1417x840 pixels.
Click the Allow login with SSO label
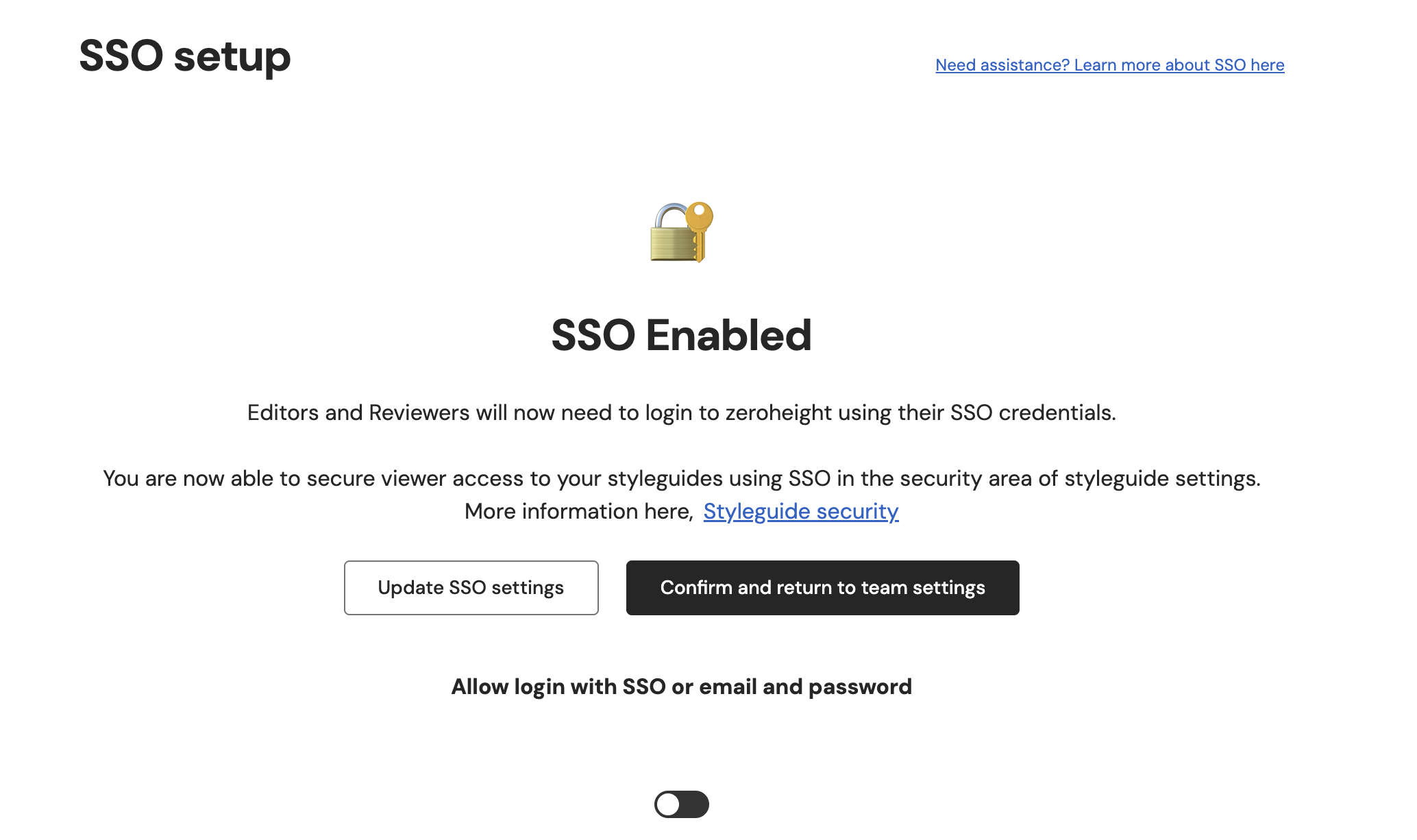pyautogui.click(x=681, y=687)
